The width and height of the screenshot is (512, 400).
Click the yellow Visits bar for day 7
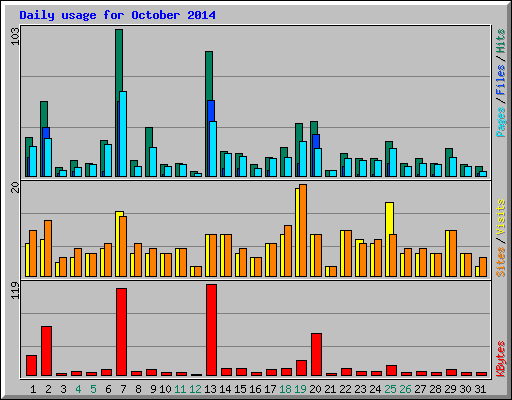tap(119, 214)
